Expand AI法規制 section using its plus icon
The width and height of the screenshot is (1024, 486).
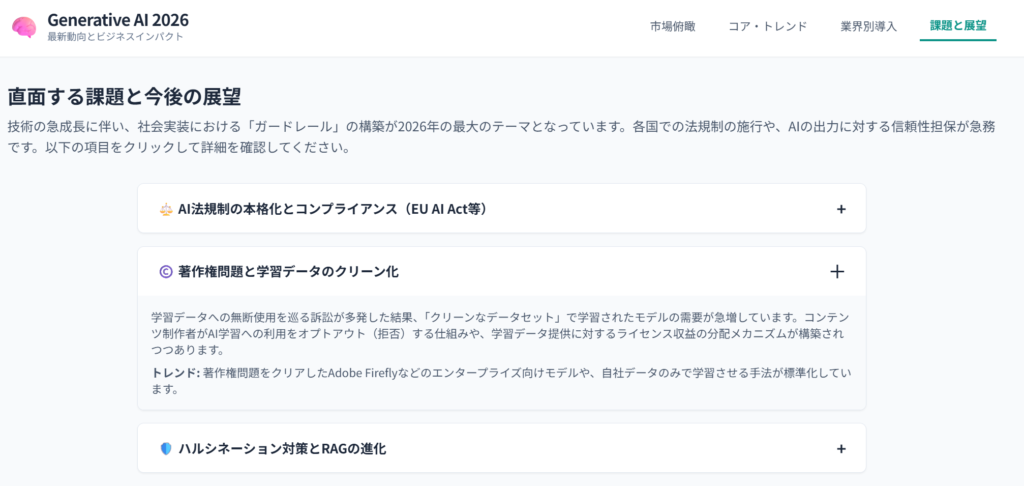point(841,210)
